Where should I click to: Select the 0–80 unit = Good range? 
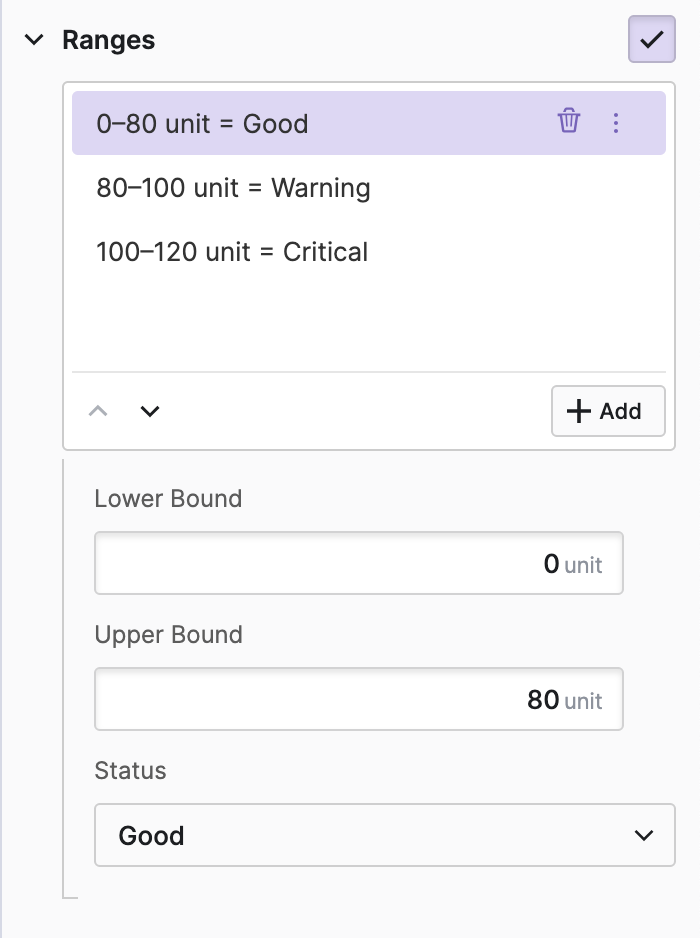point(202,124)
